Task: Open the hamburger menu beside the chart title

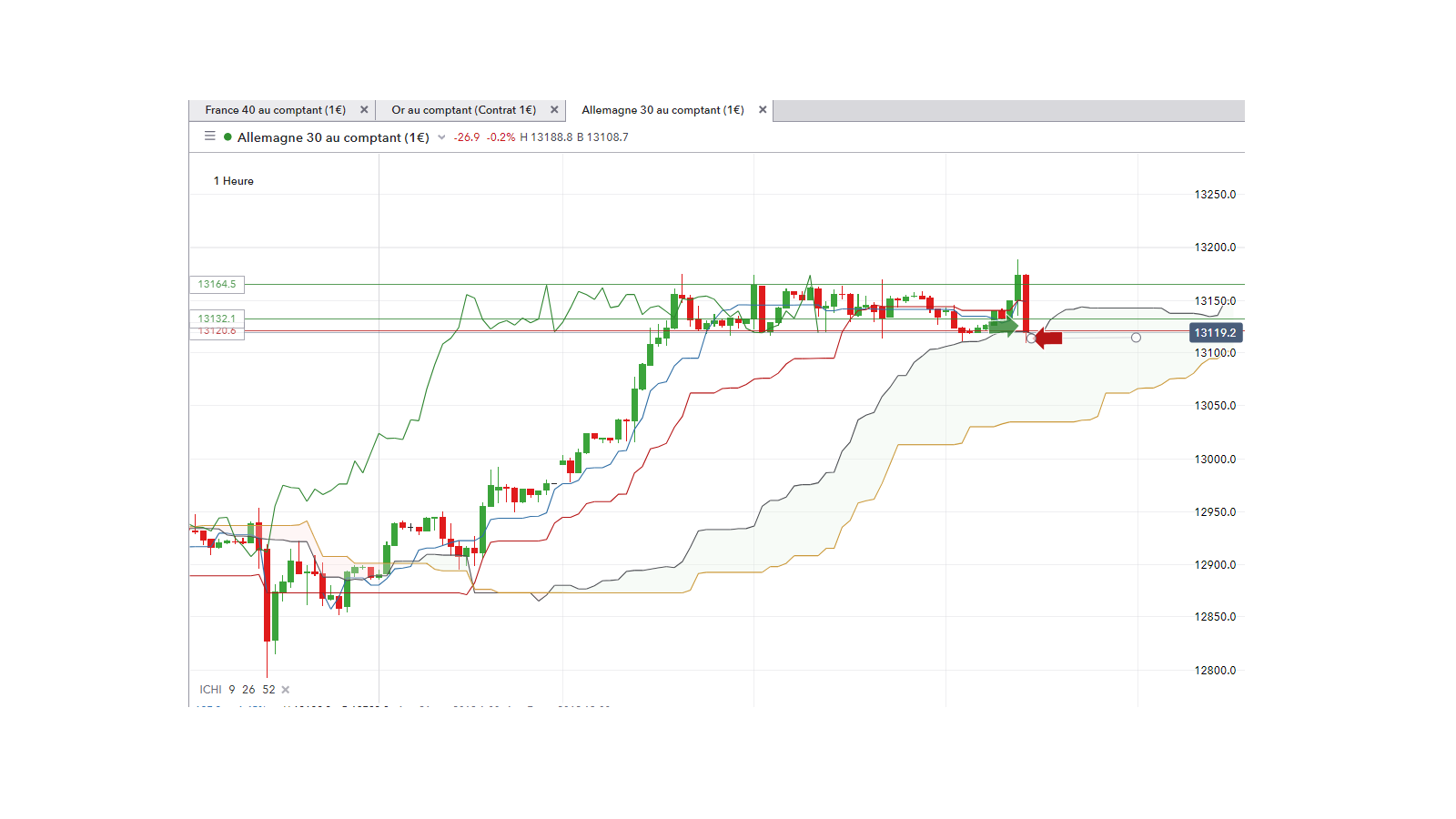Action: coord(210,136)
